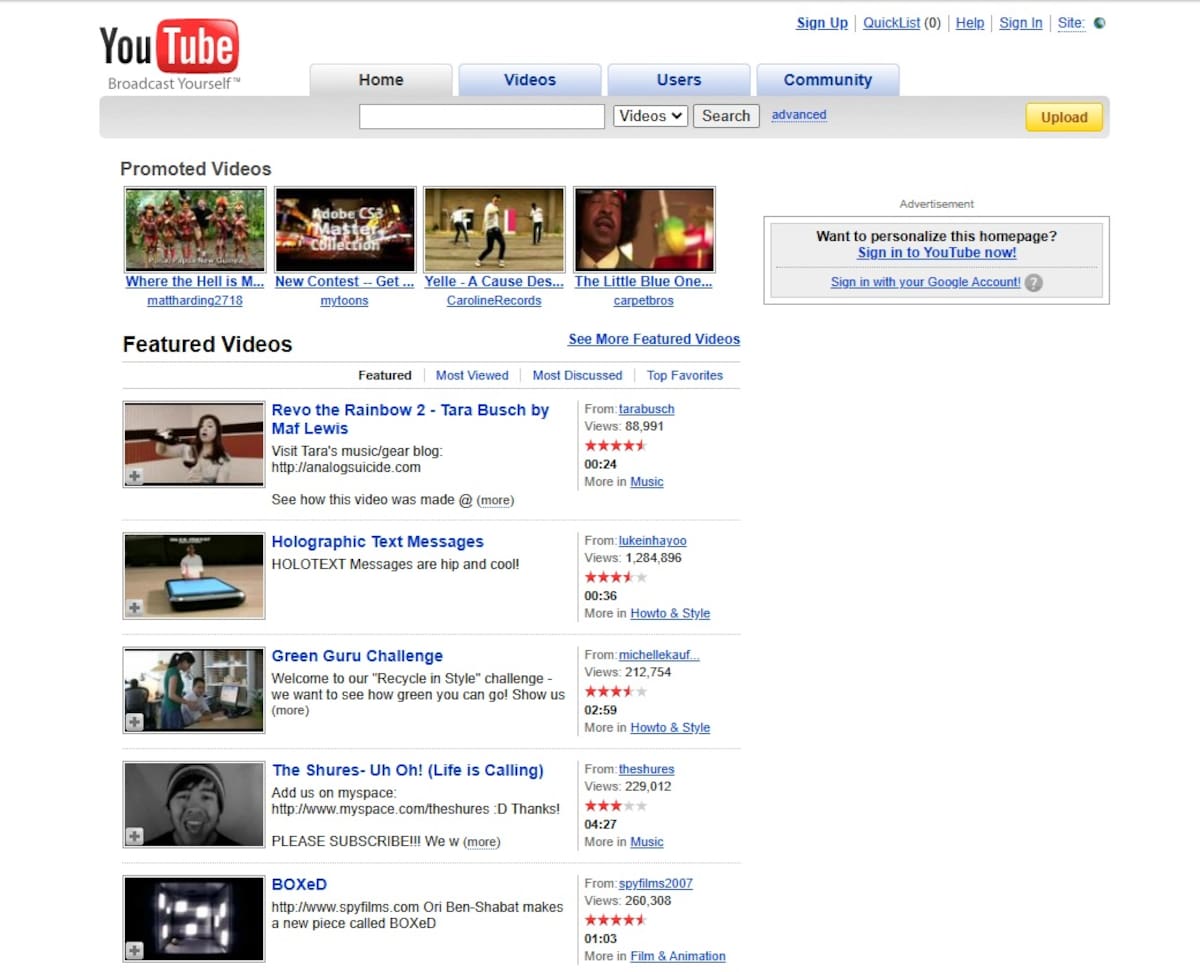The height and width of the screenshot is (972, 1200).
Task: Select the Featured filter
Action: click(x=385, y=375)
